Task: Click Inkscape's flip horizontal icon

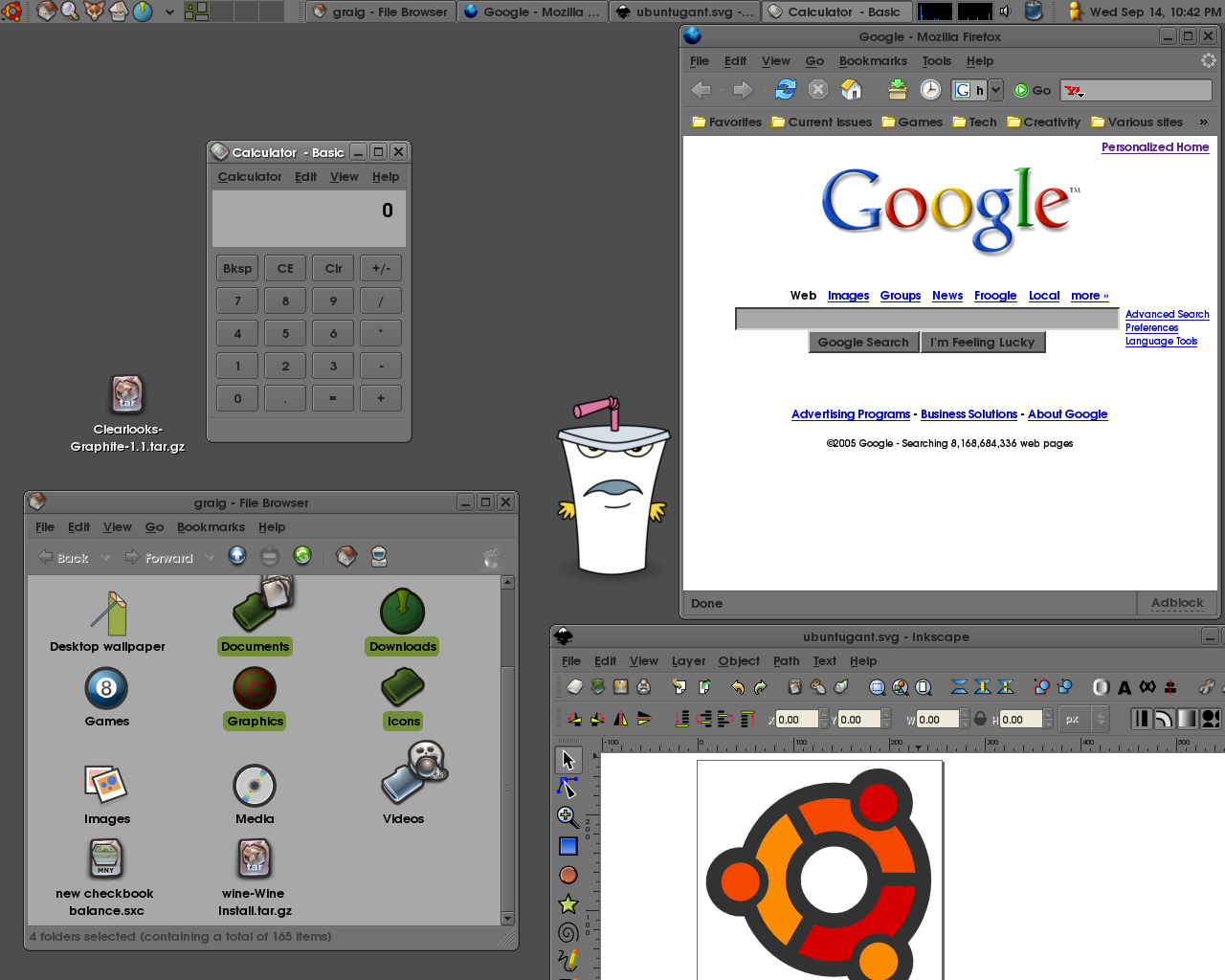Action: (x=620, y=719)
